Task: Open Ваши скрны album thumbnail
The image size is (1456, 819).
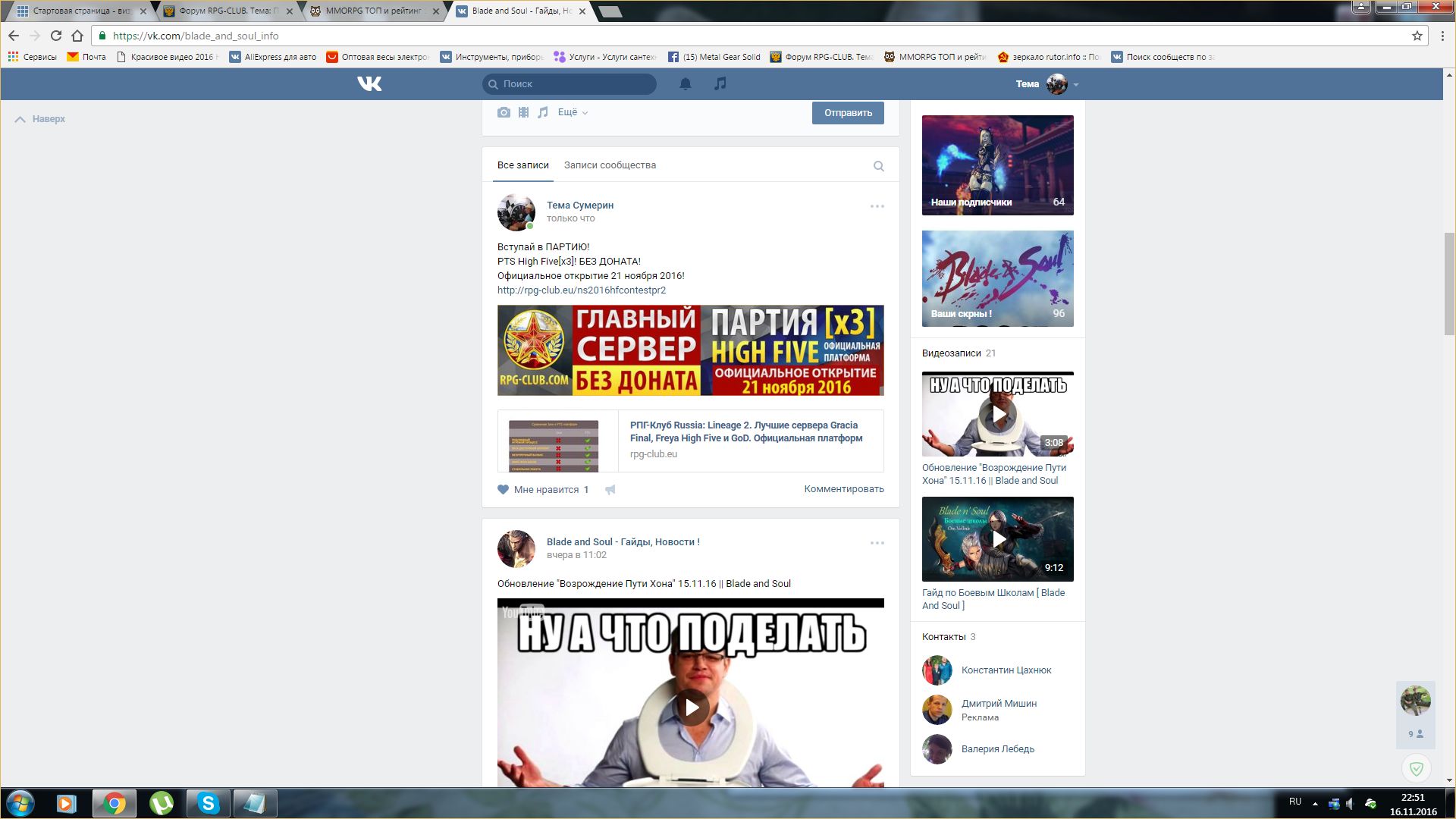Action: pos(998,279)
